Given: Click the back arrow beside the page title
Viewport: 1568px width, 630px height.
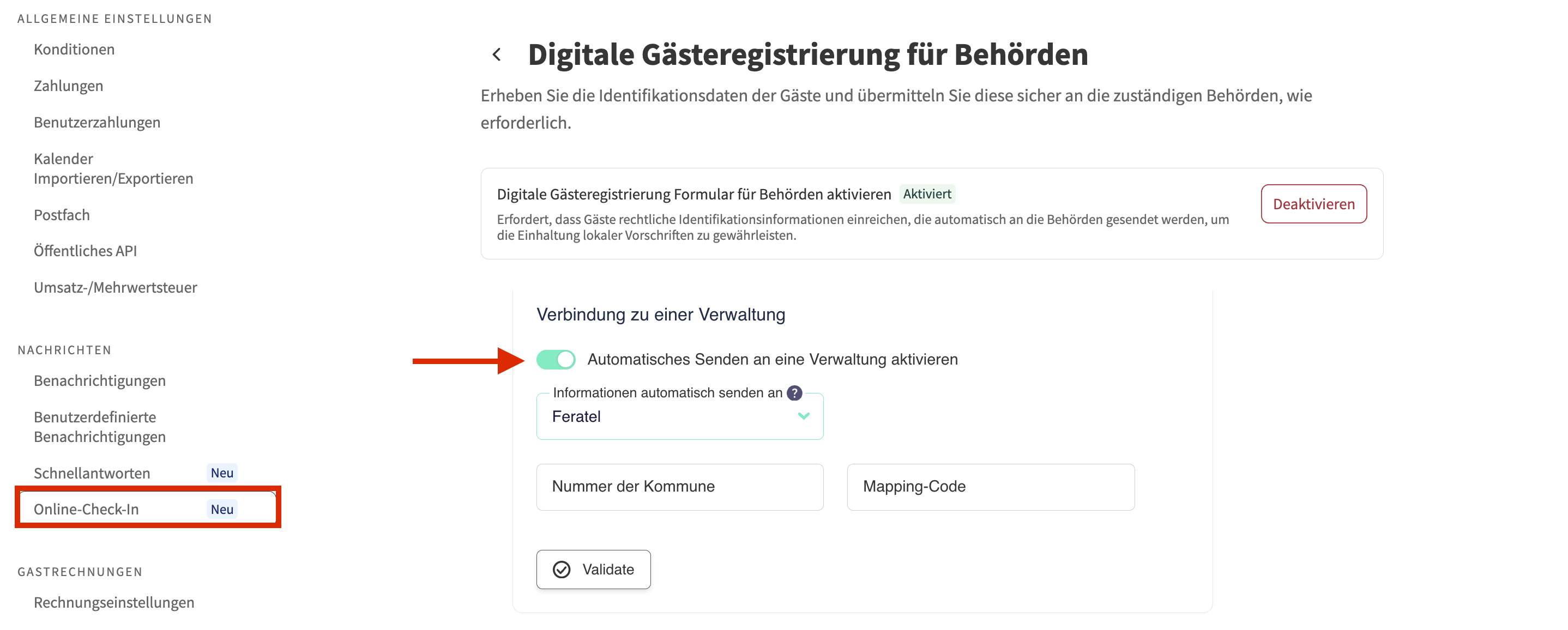Looking at the screenshot, I should (497, 55).
